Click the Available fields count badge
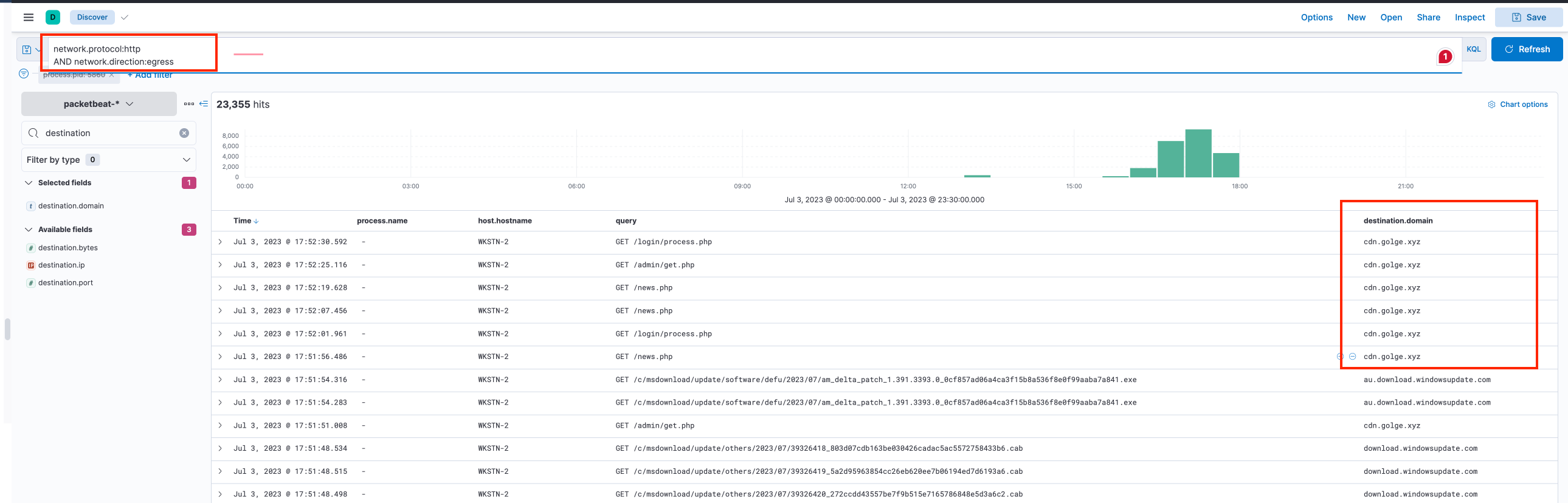The width and height of the screenshot is (1568, 503). (188, 230)
